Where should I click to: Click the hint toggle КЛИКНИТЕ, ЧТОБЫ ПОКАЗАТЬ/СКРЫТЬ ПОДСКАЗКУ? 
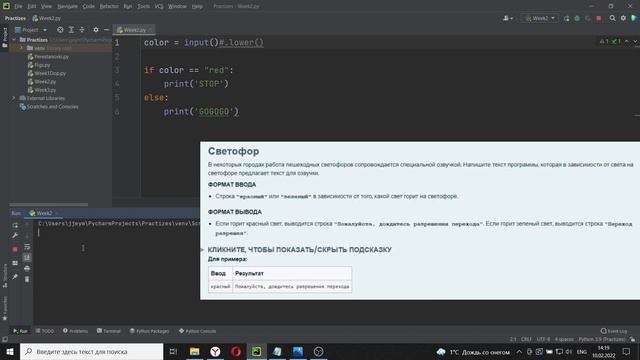point(300,250)
